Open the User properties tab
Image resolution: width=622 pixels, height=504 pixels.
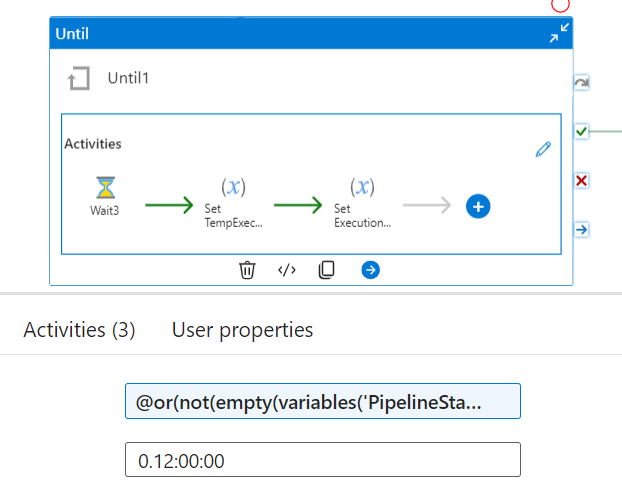[242, 329]
